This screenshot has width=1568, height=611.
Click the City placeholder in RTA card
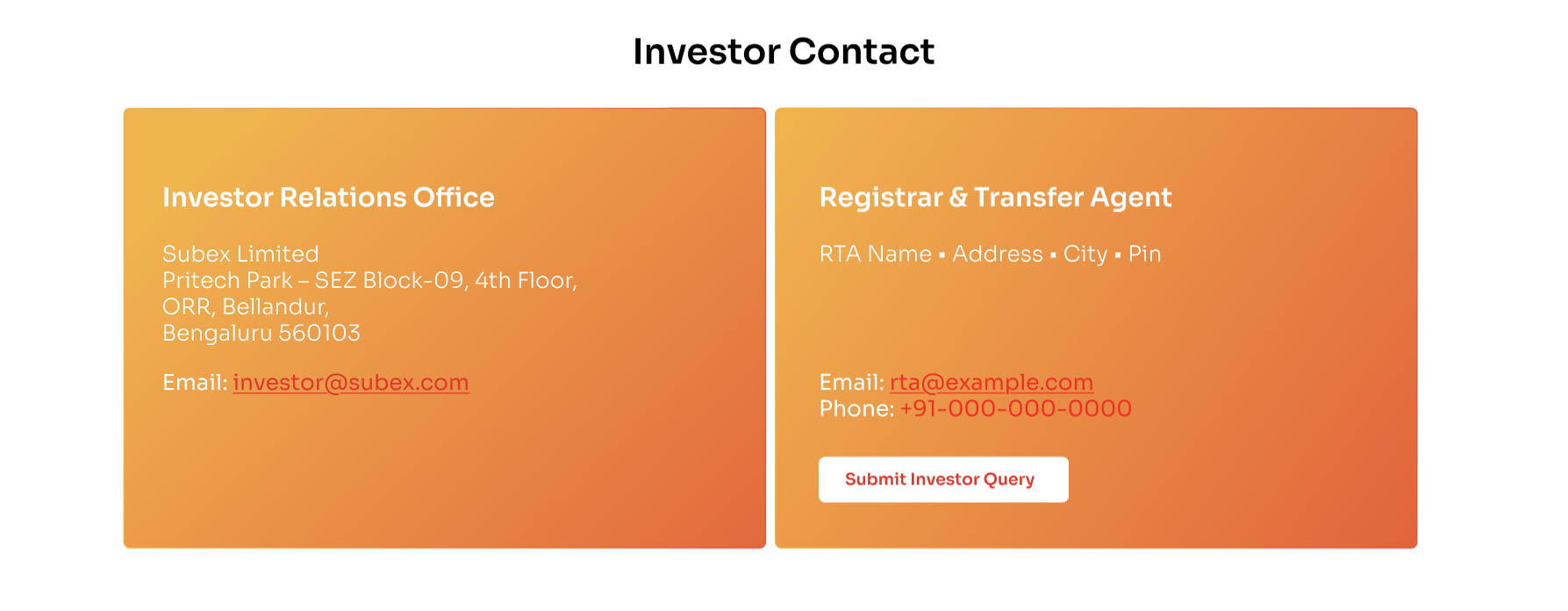pyautogui.click(x=1085, y=255)
